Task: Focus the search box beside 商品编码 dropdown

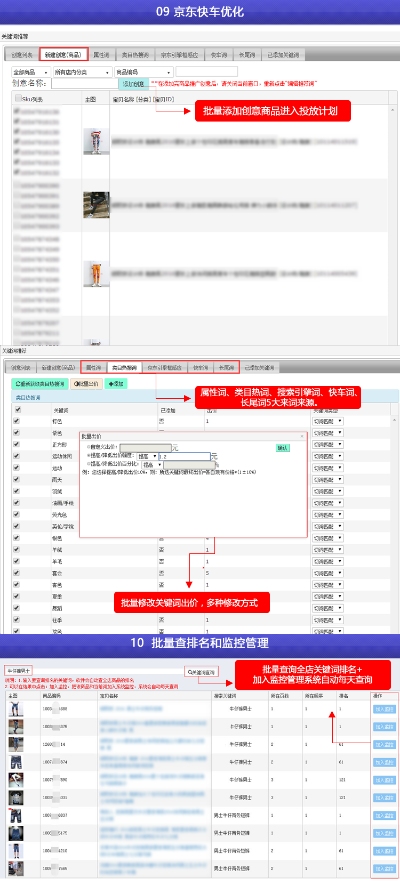Action: coord(206,72)
